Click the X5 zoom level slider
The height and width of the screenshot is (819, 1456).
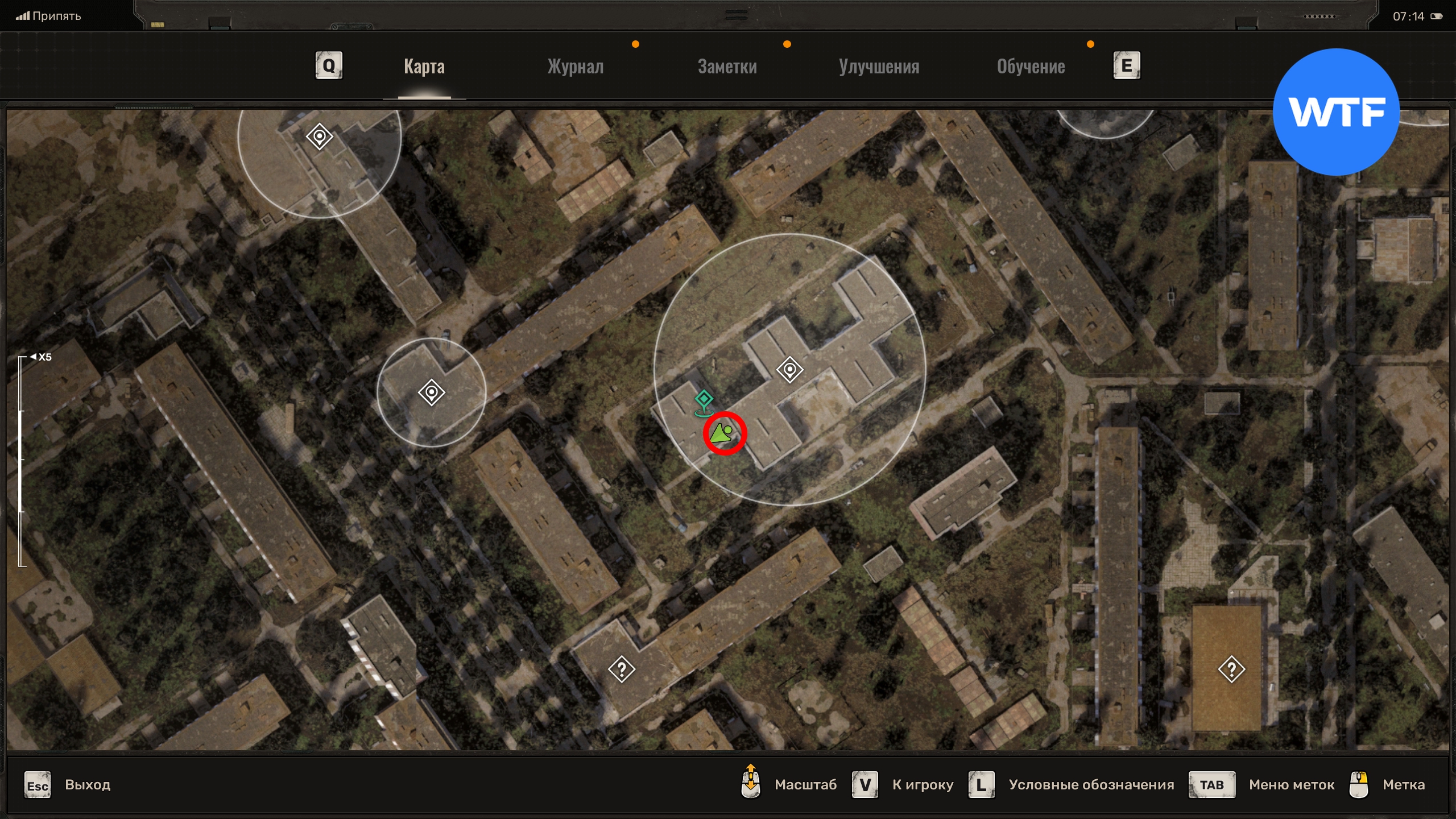(x=22, y=461)
